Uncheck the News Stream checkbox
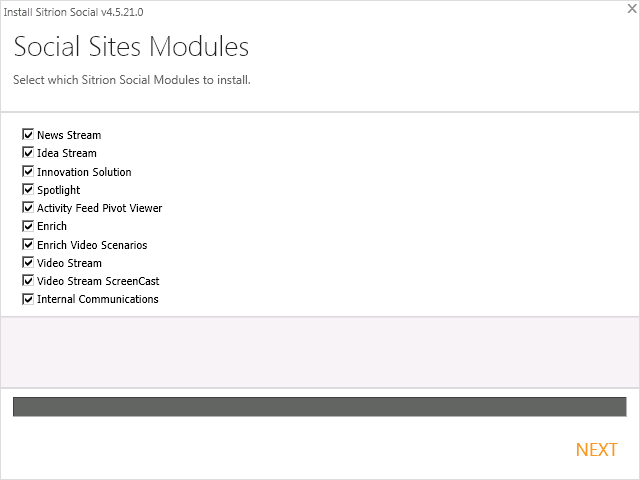The height and width of the screenshot is (480, 640). pos(28,135)
